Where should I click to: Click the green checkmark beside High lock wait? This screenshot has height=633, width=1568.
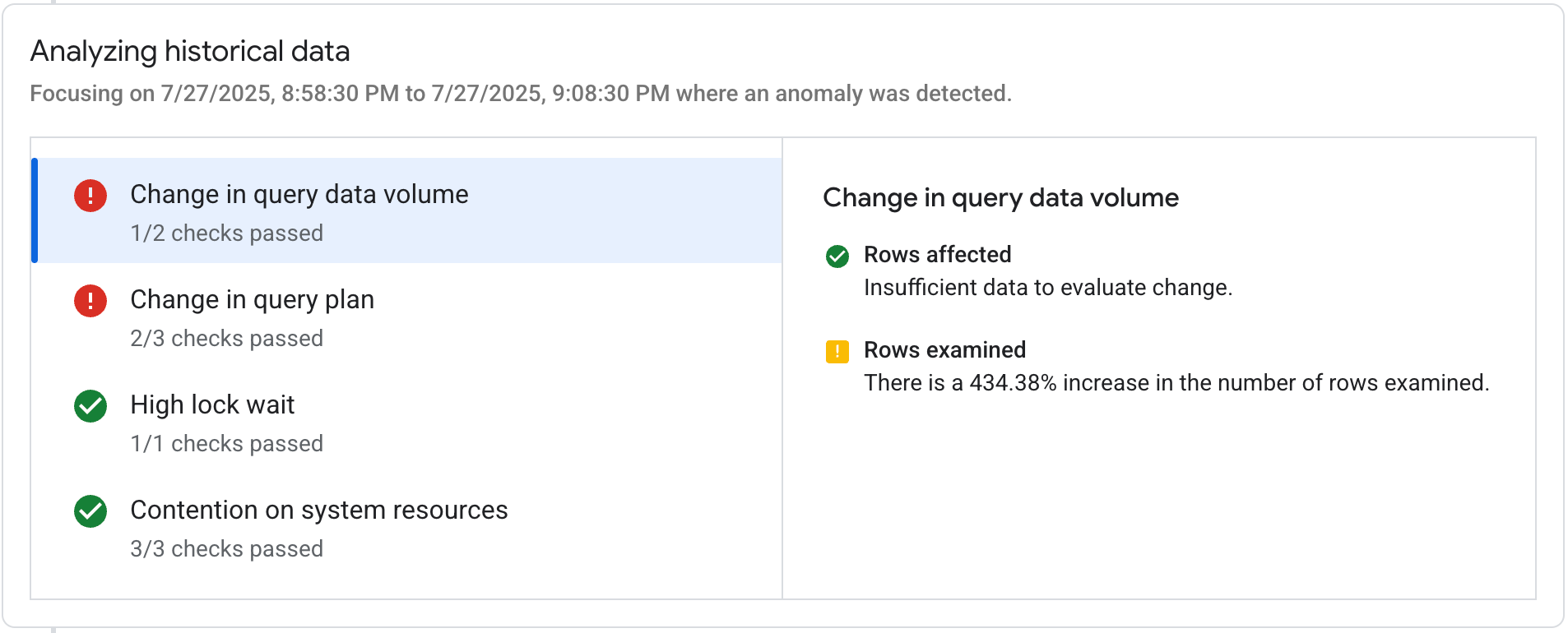click(x=90, y=406)
